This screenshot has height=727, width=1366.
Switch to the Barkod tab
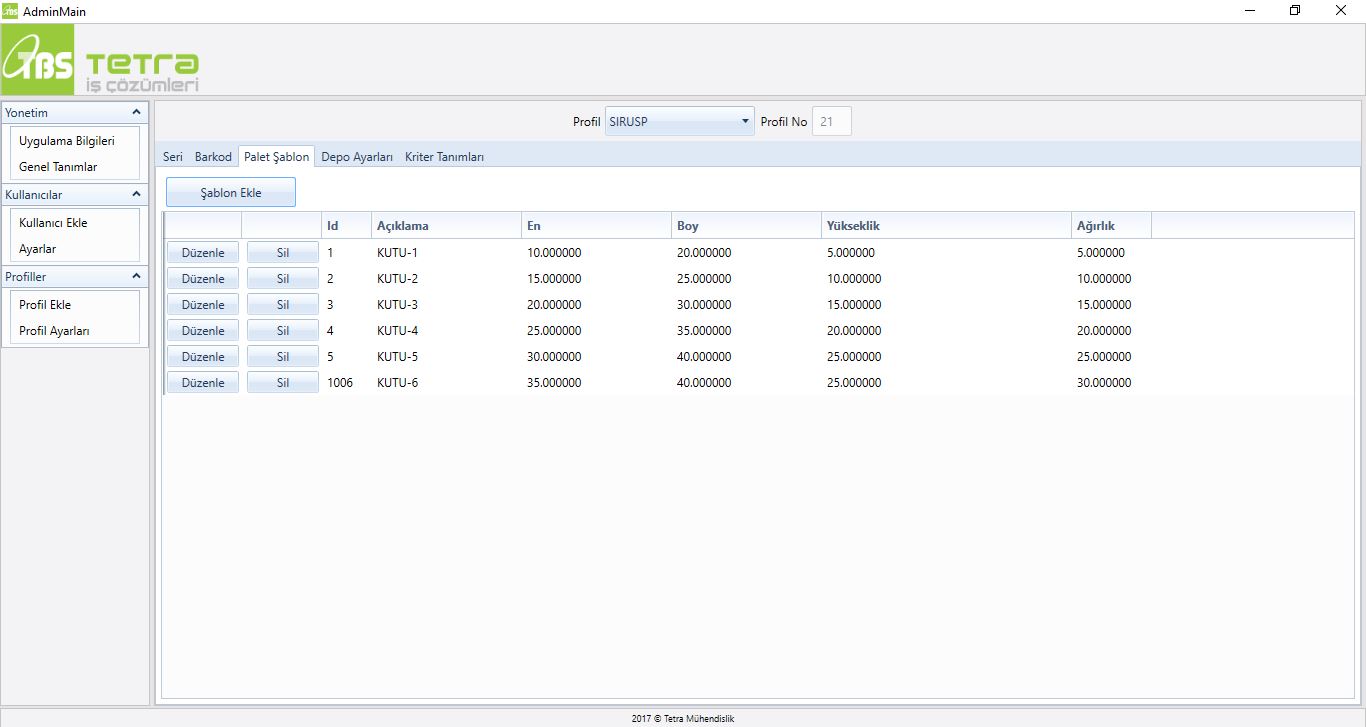pos(213,157)
